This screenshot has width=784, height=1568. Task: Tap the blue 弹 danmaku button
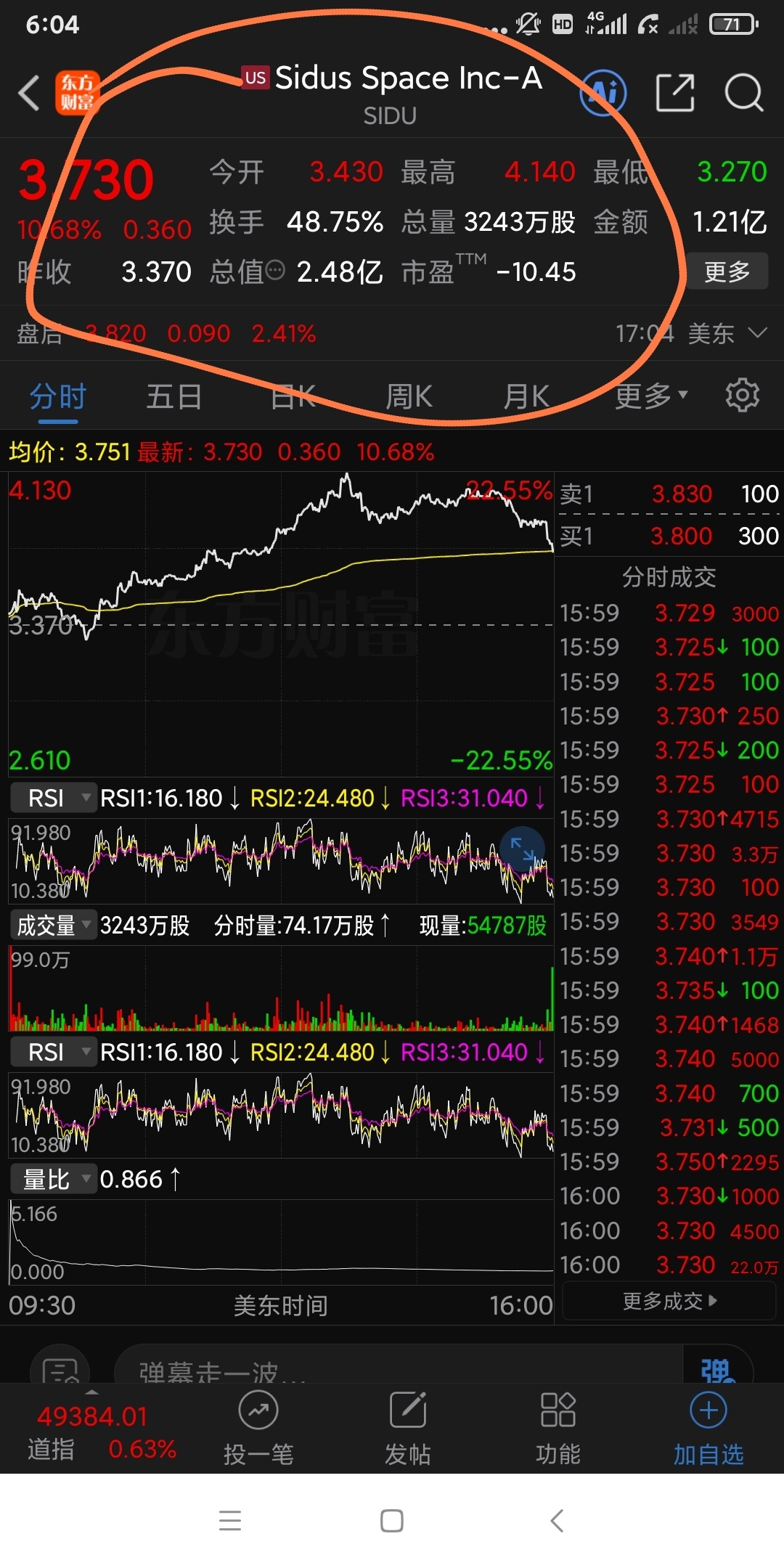[718, 1369]
